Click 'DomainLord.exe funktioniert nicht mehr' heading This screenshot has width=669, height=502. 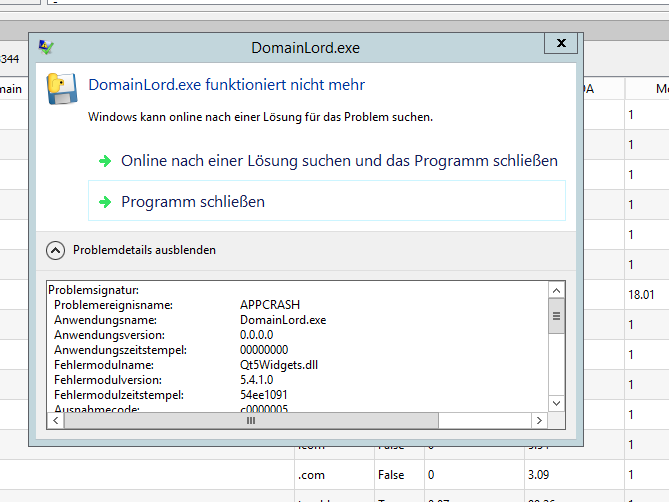(x=227, y=85)
